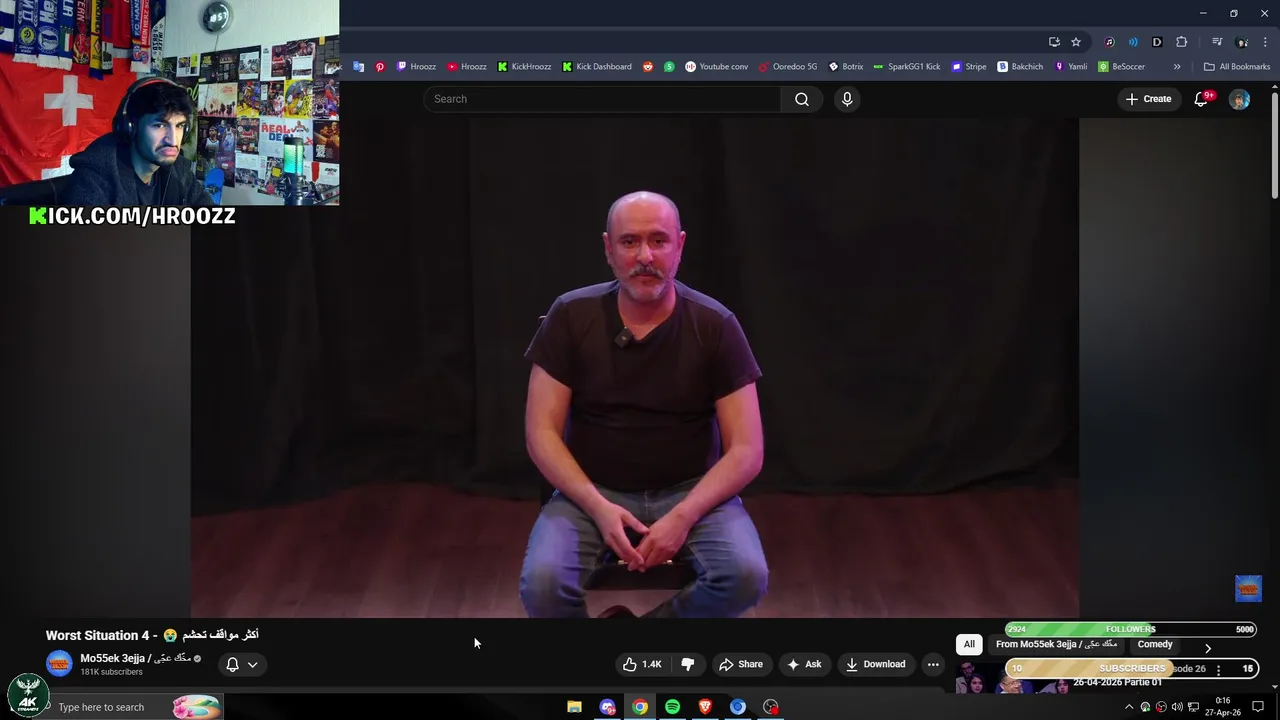
Task: Click the Windows taskbar search box
Action: [130, 707]
